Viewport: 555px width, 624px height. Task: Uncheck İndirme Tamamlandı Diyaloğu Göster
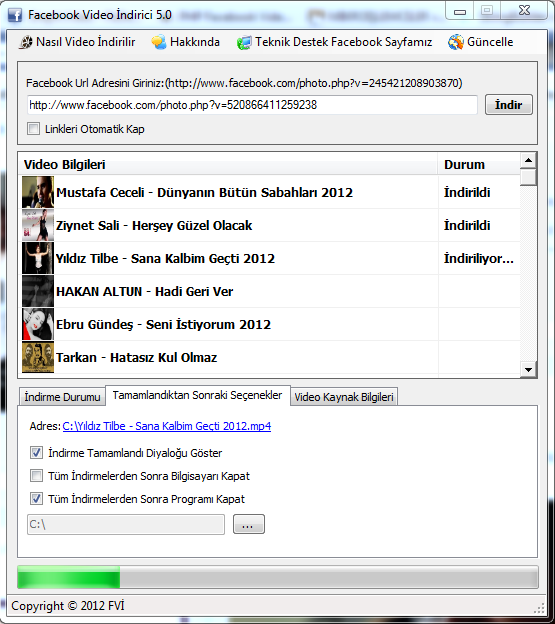[36, 452]
